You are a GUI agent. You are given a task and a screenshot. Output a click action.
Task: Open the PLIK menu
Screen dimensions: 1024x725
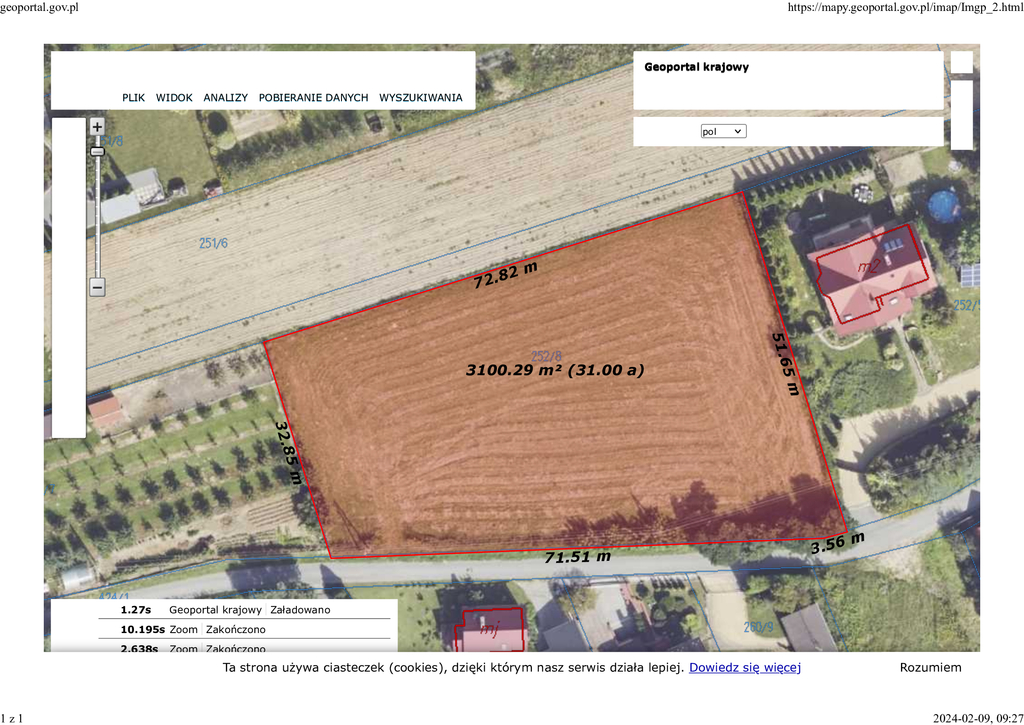pyautogui.click(x=133, y=98)
